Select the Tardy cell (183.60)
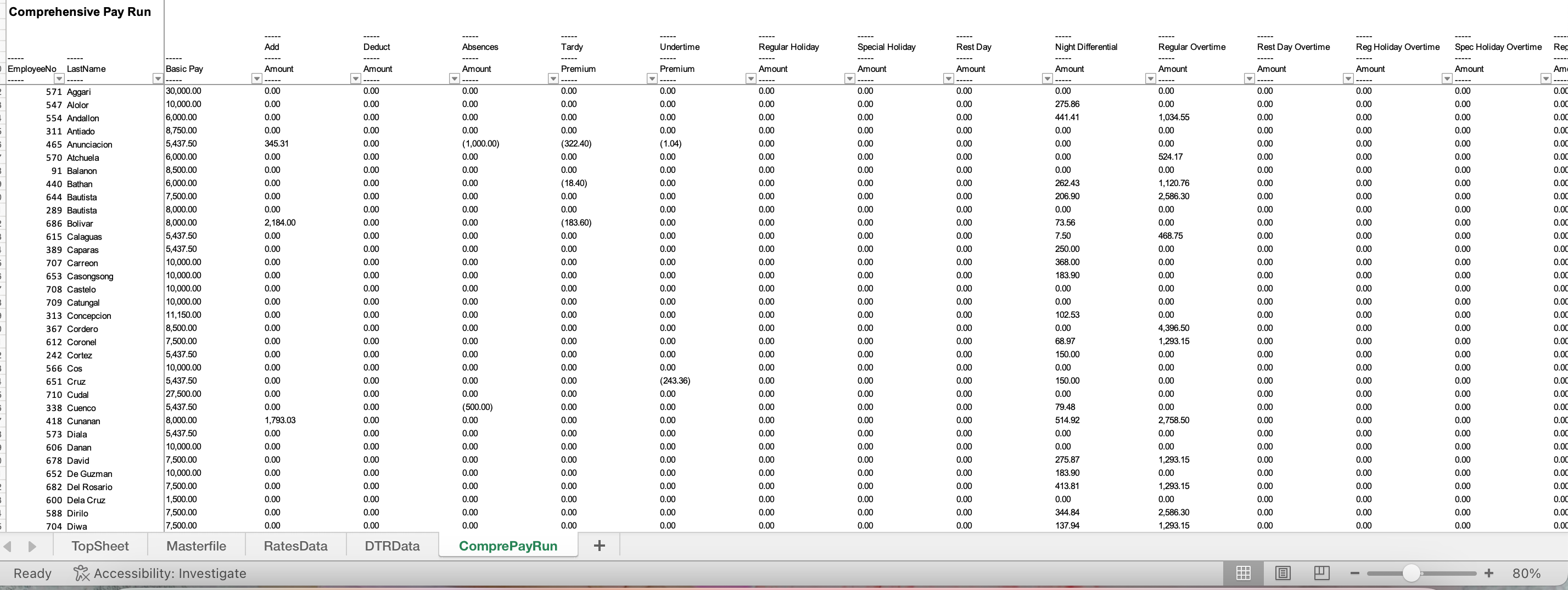1568x590 pixels. (576, 223)
